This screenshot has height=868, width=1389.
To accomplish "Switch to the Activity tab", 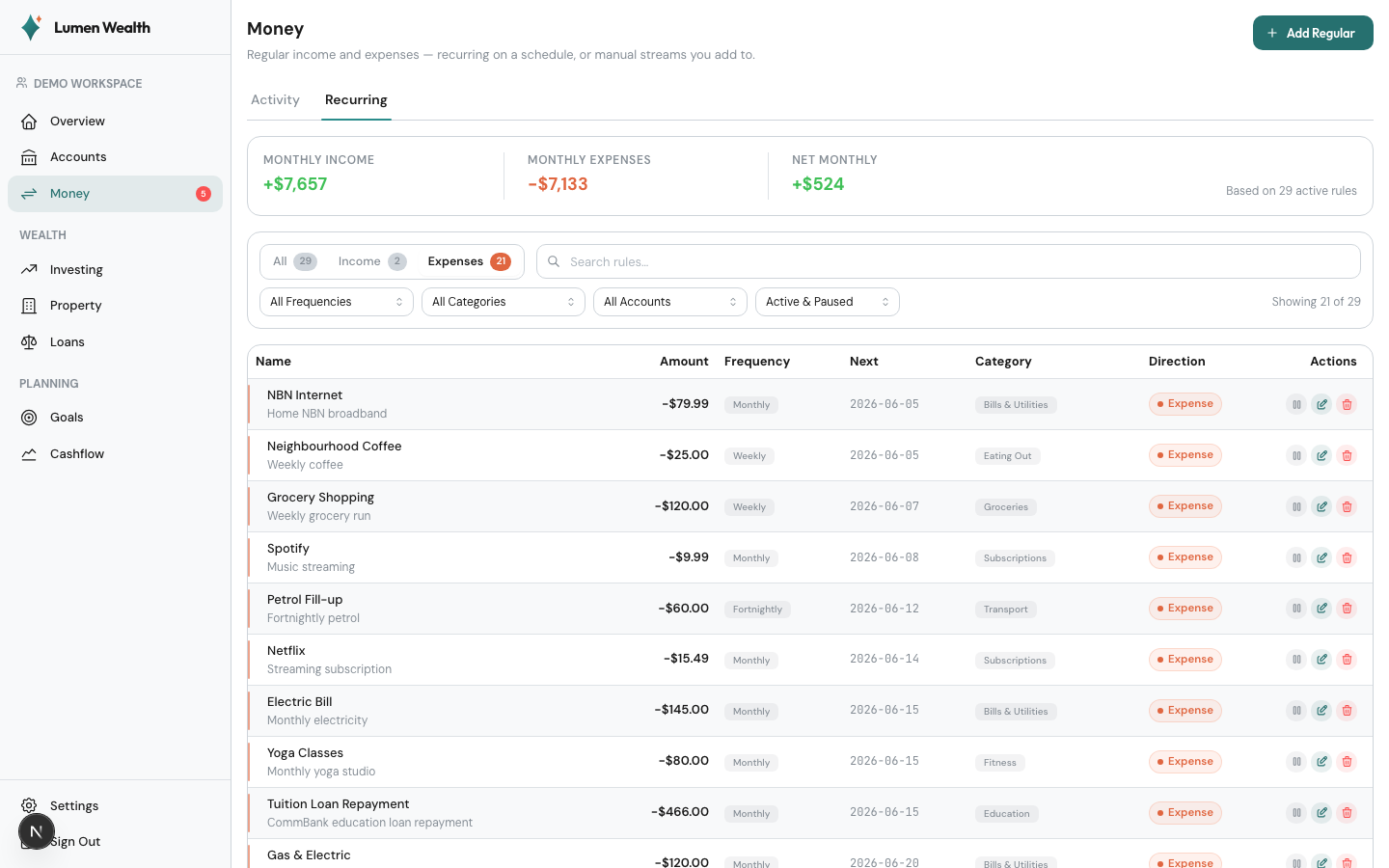I will 275,99.
